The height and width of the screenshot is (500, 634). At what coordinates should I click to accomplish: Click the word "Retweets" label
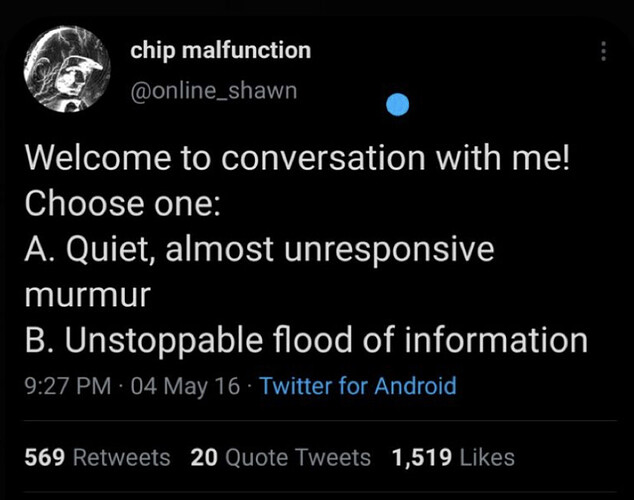coord(122,458)
